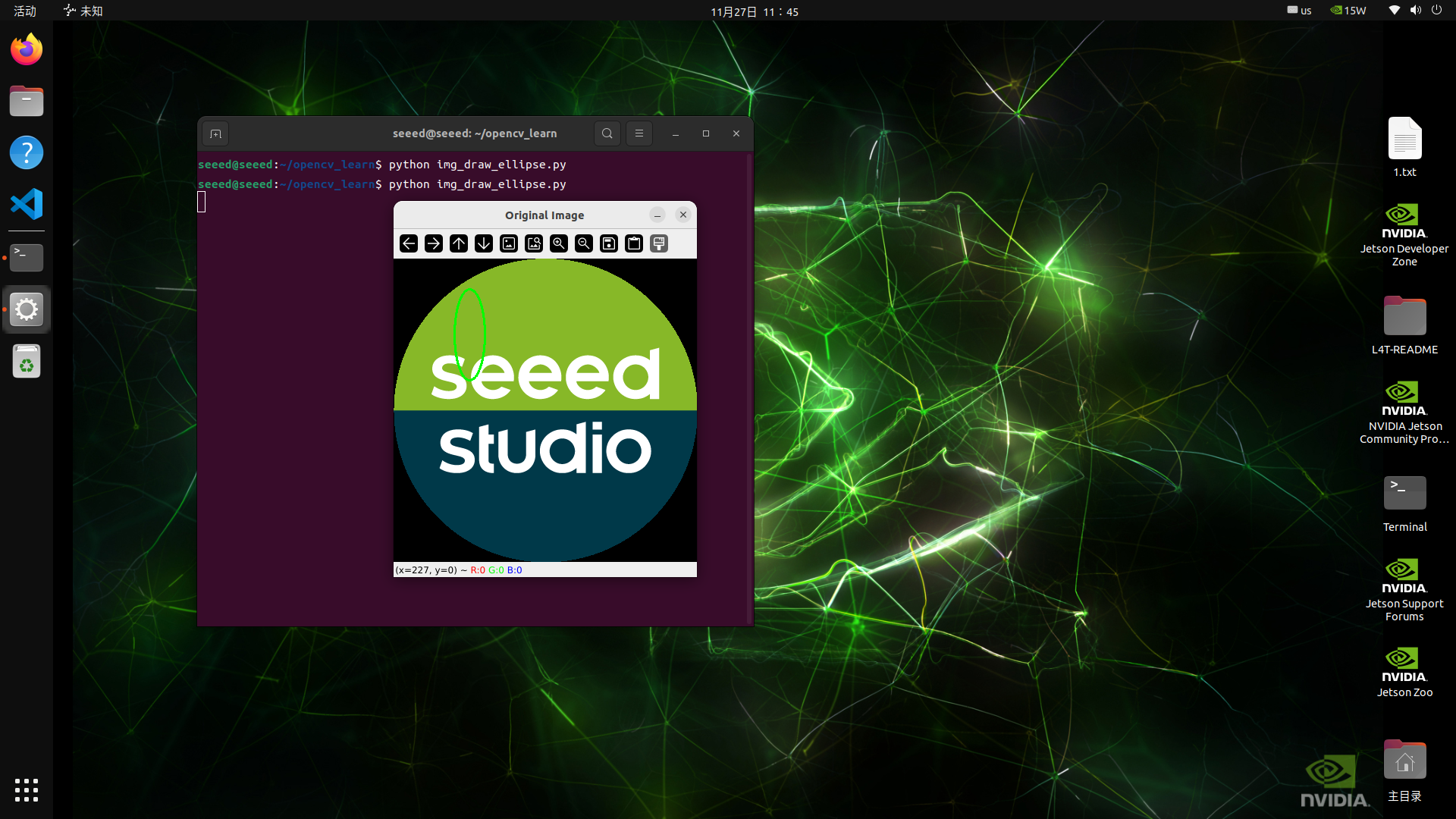Image resolution: width=1456 pixels, height=819 pixels.
Task: Open the Wi-Fi network indicator
Action: point(1394,11)
